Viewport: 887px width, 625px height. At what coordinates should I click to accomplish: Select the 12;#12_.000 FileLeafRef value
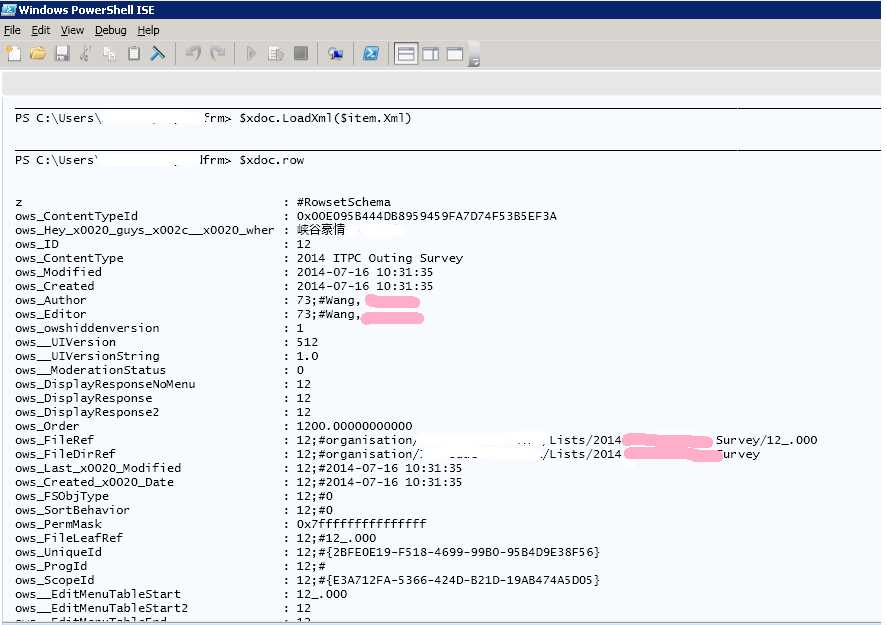[336, 538]
